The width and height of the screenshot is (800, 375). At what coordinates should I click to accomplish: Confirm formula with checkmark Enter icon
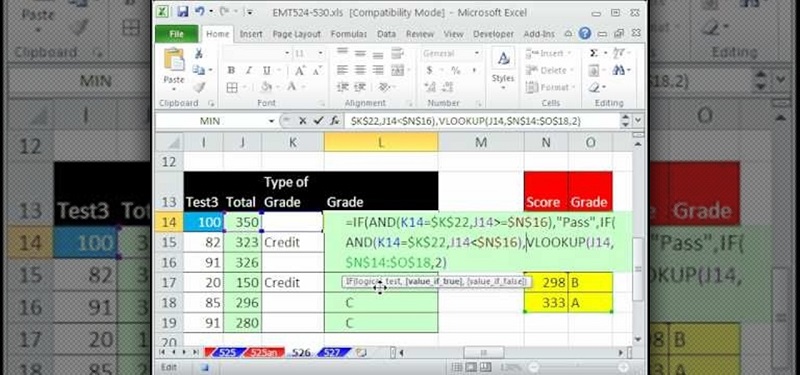pyautogui.click(x=319, y=121)
